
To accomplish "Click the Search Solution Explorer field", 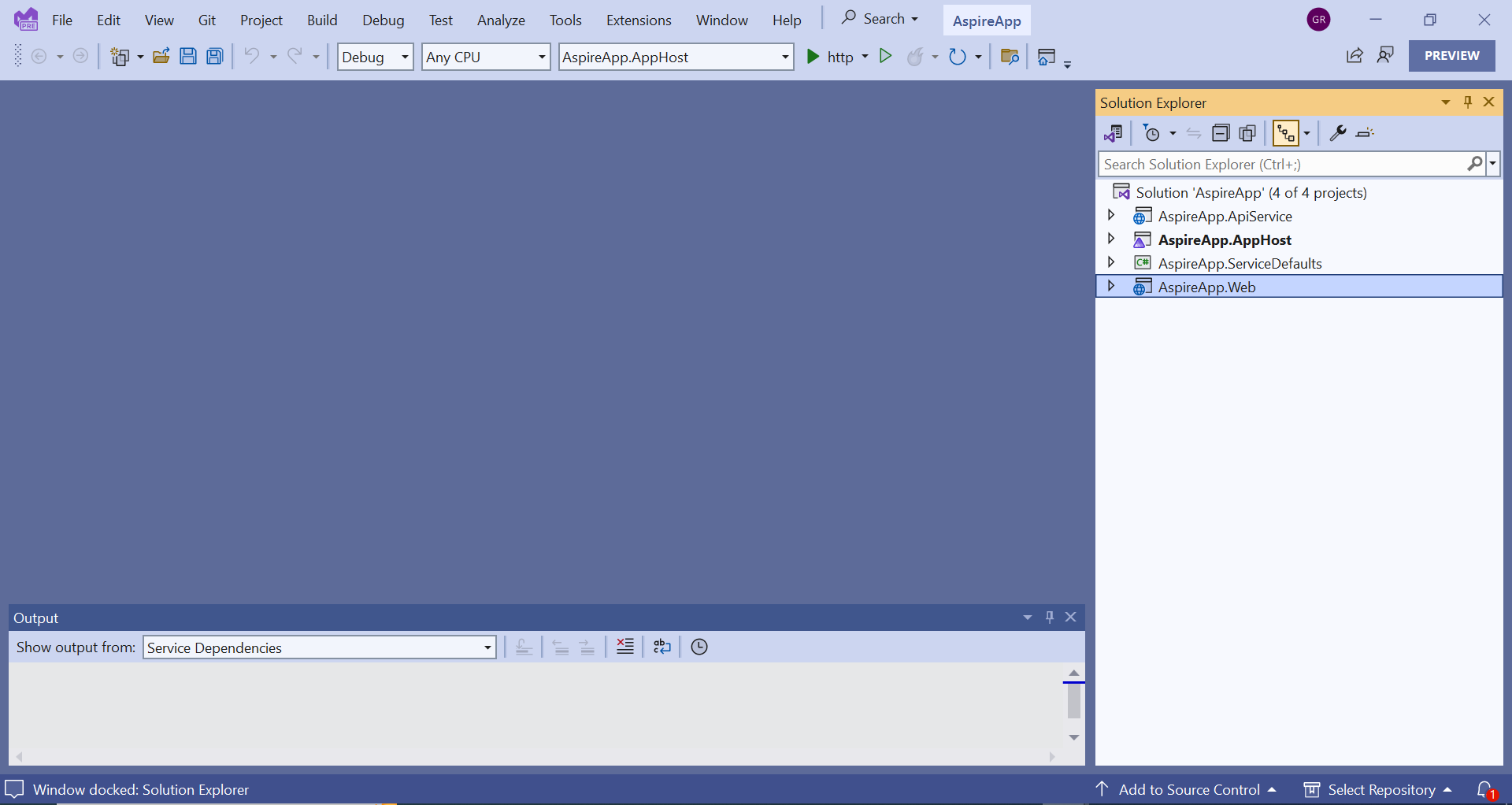I will 1282,164.
